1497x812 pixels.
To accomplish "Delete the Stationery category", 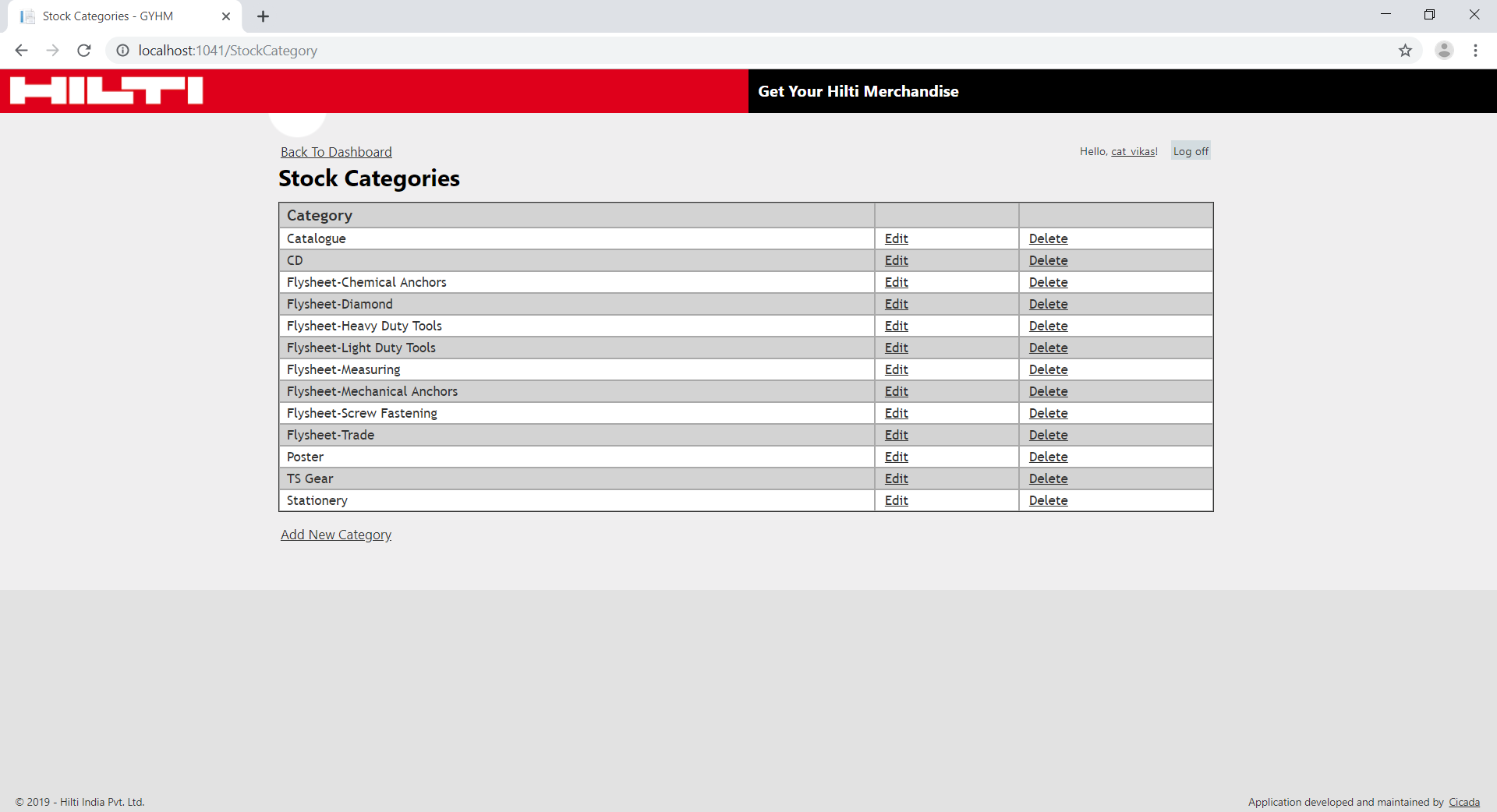I will [x=1048, y=500].
